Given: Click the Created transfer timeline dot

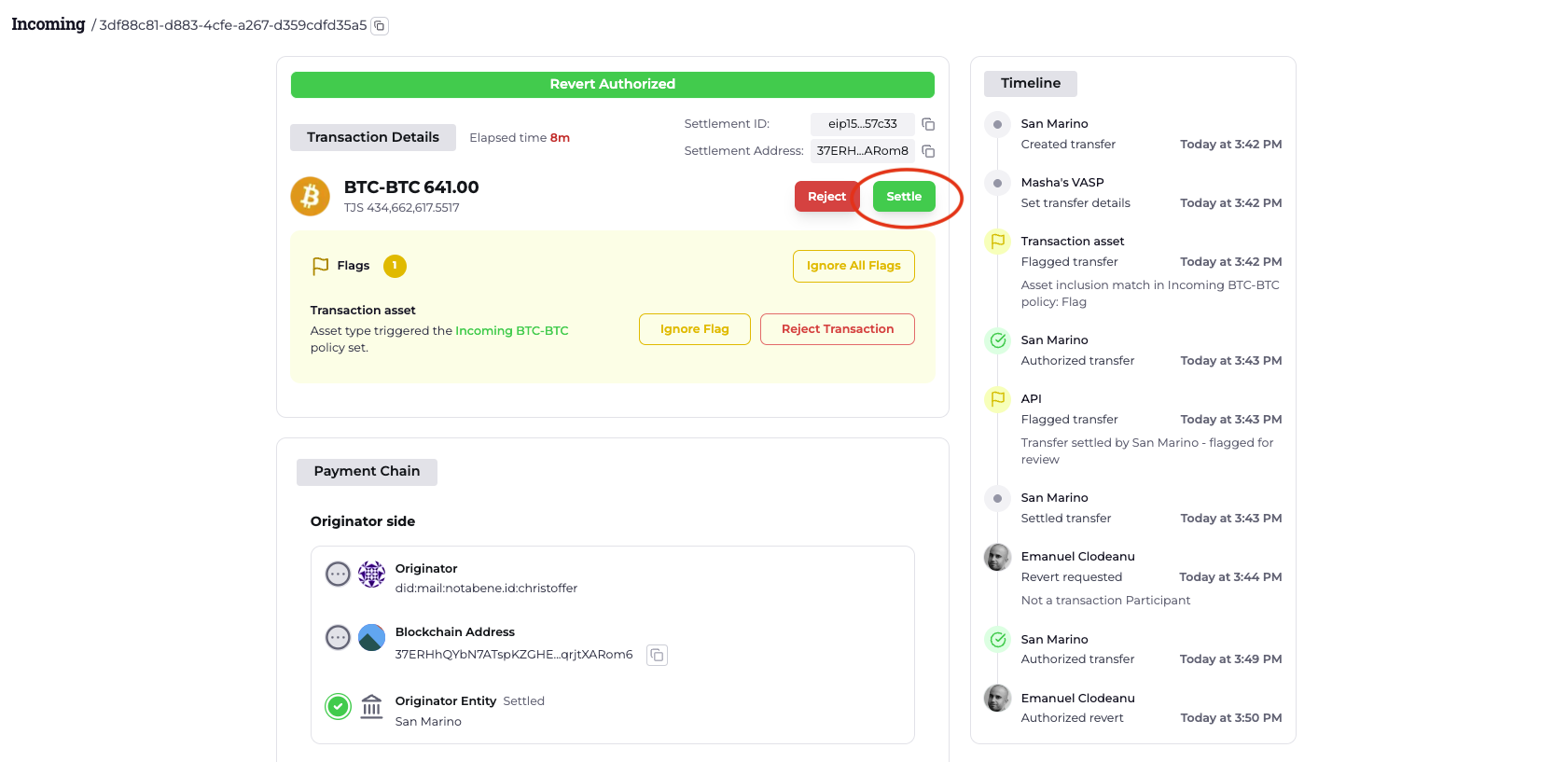Looking at the screenshot, I should pos(998,124).
